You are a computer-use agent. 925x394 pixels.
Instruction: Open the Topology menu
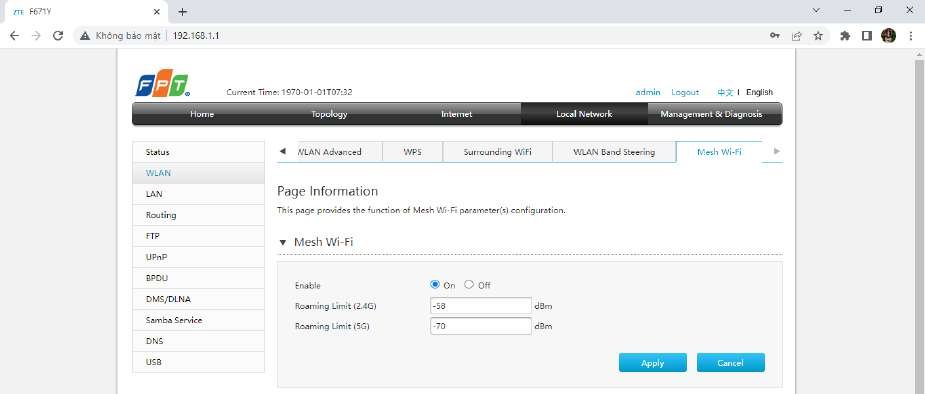329,114
